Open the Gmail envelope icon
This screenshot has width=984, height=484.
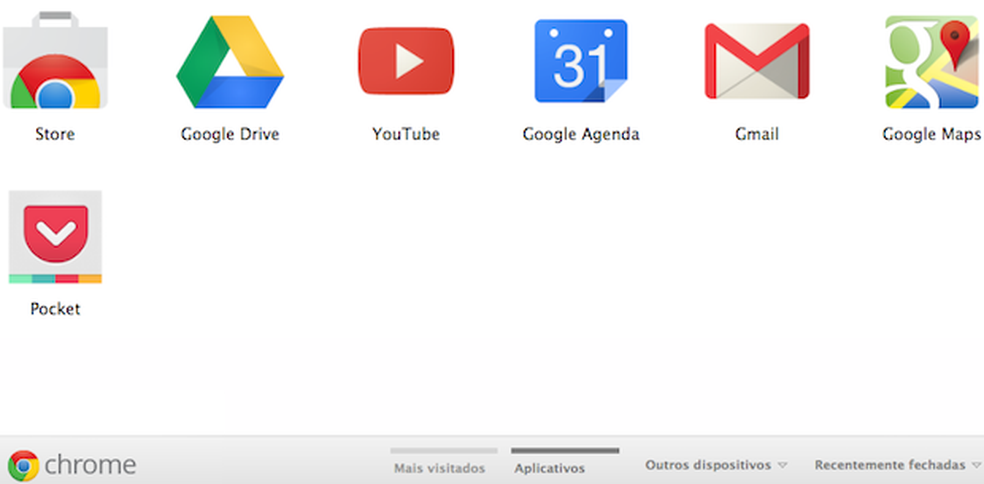pos(757,61)
